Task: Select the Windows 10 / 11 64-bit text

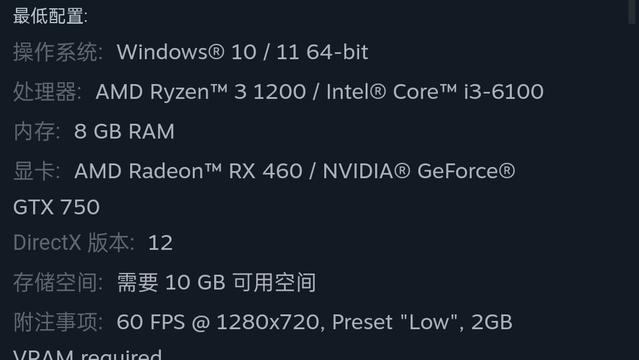Action: pos(242,52)
